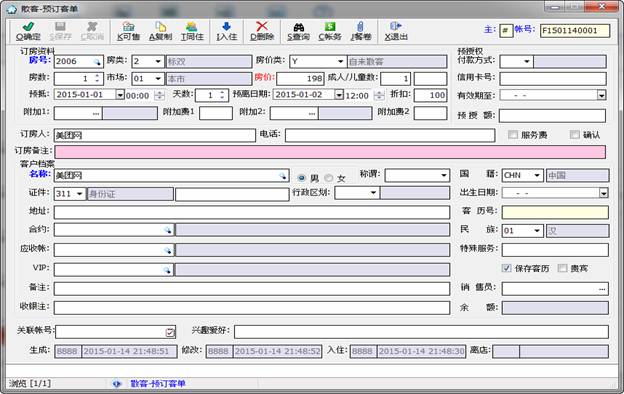624x394 pixels.
Task: Click the status bar 散客-预订客单 icon
Action: (x=117, y=384)
